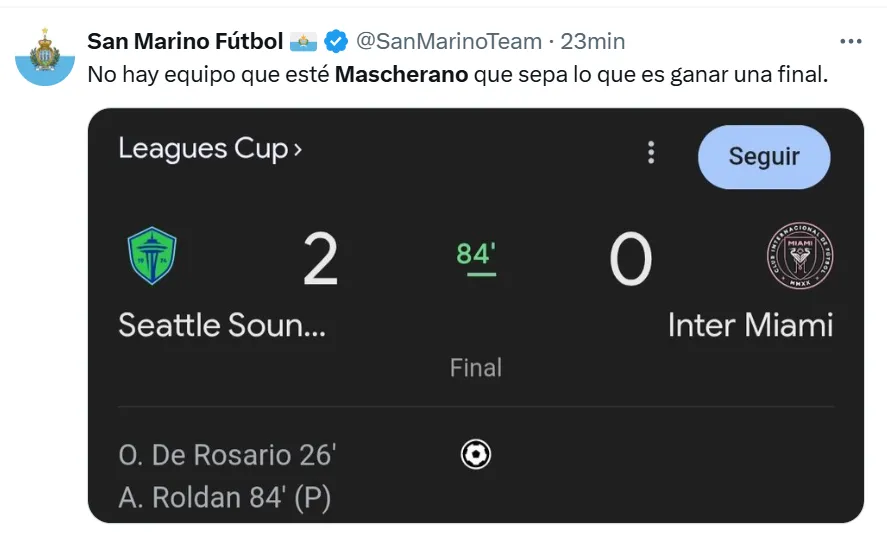887x535 pixels.
Task: Click the A. Roldan 84' (P) goal entry
Action: [225, 497]
